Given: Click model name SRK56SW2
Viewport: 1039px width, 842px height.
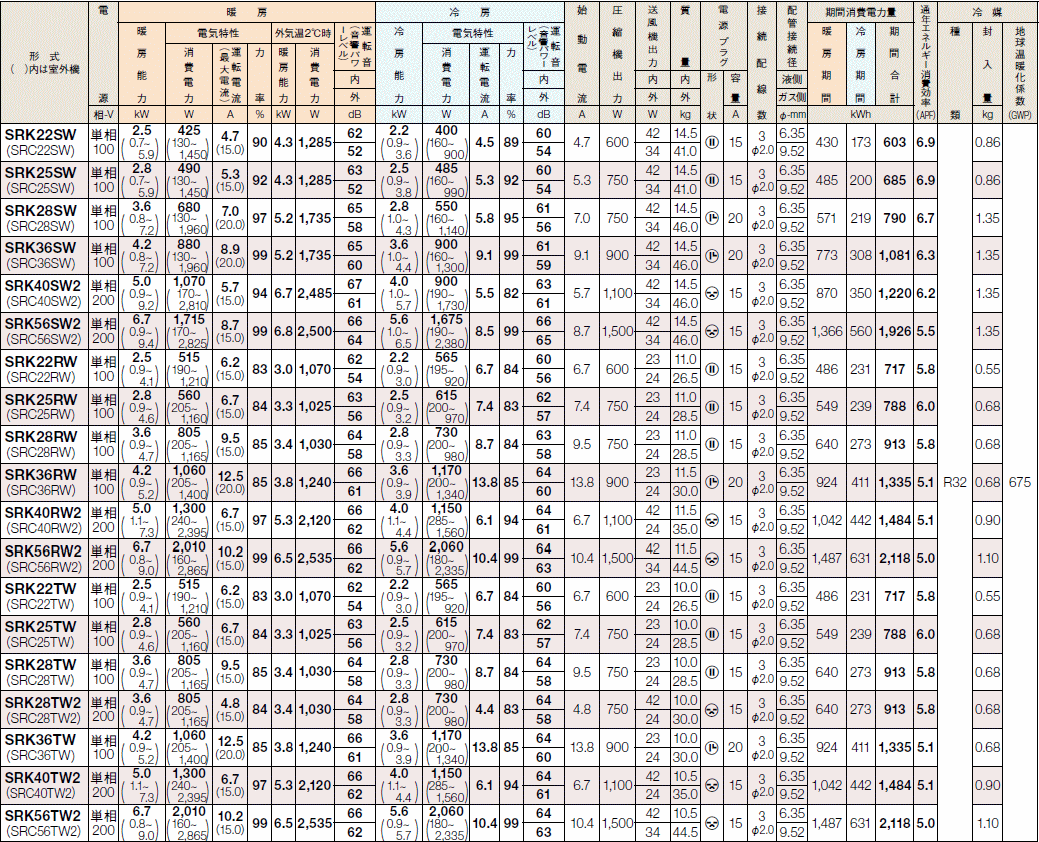Looking at the screenshot, I should tap(43, 323).
